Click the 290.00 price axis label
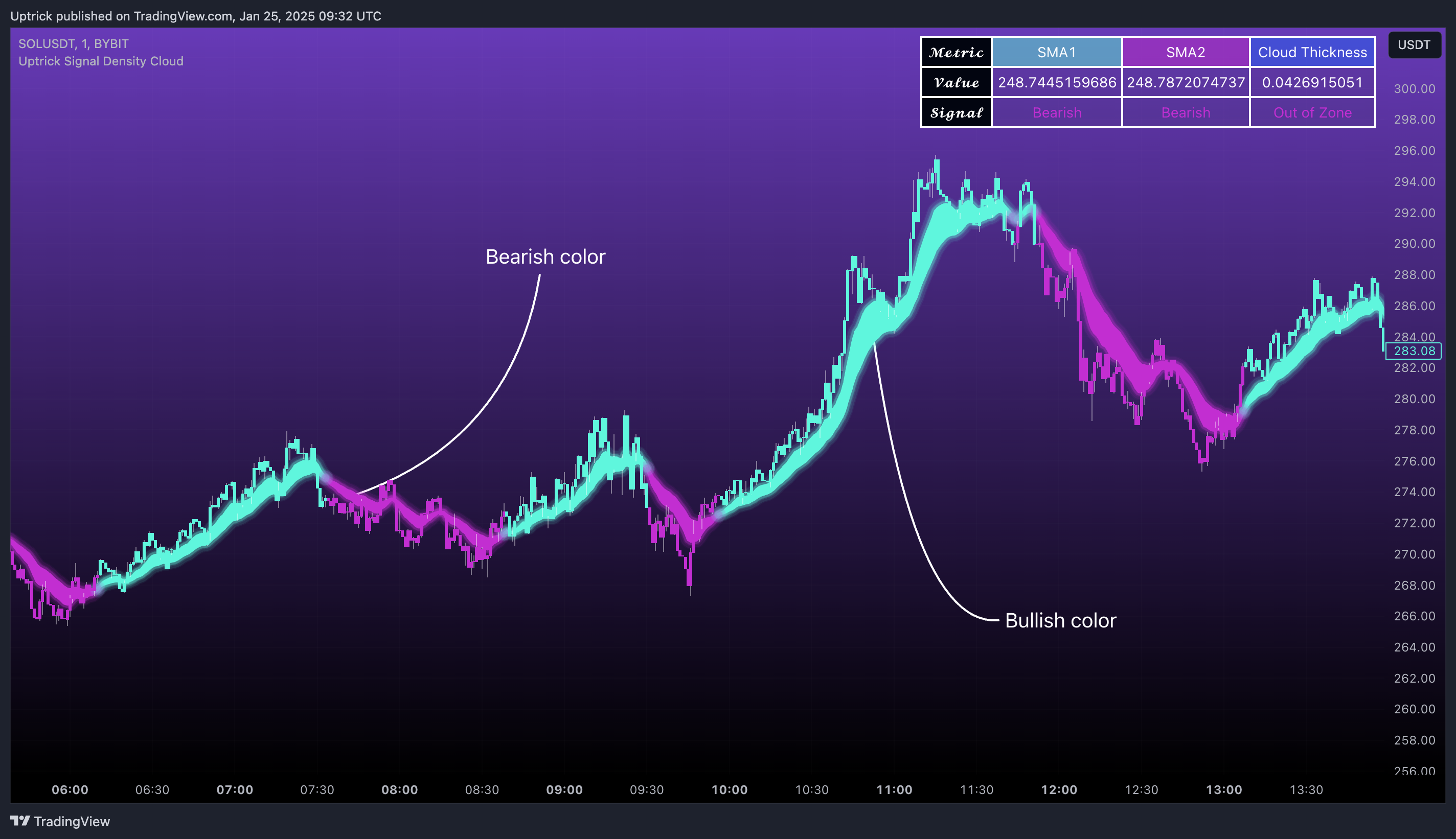The height and width of the screenshot is (839, 1456). point(1415,244)
